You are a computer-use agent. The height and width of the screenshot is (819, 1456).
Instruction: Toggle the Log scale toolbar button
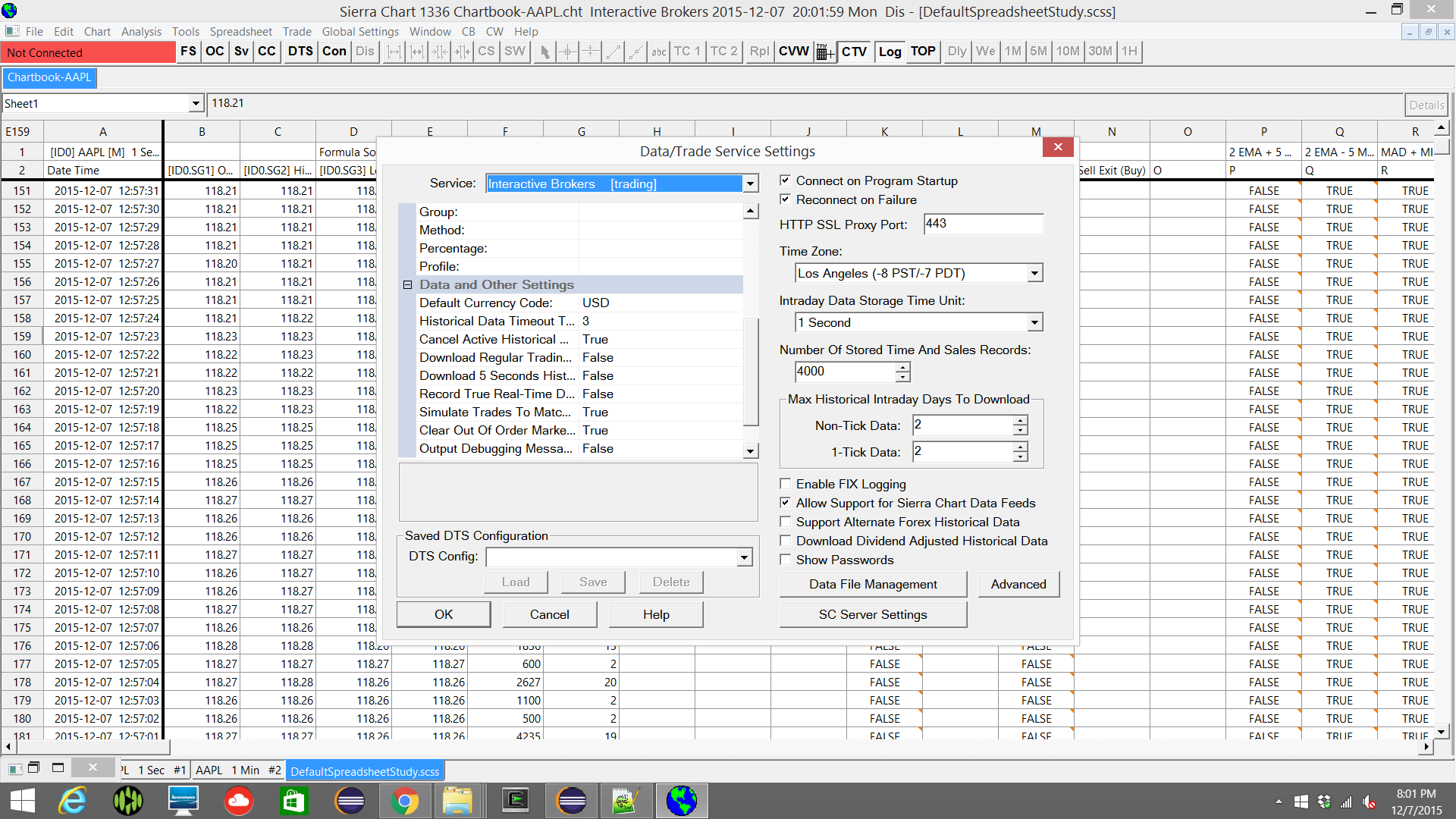click(890, 52)
